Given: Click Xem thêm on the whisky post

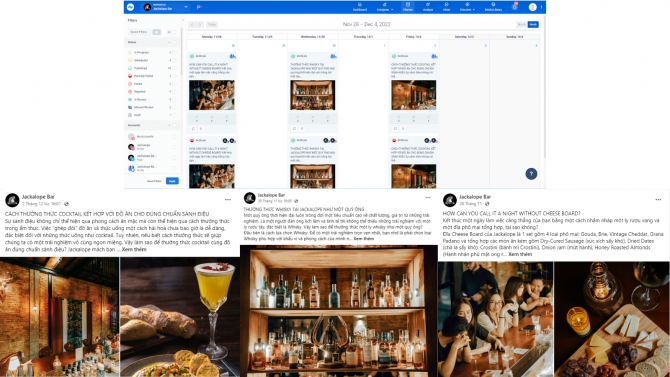Looking at the screenshot, I should point(364,239).
